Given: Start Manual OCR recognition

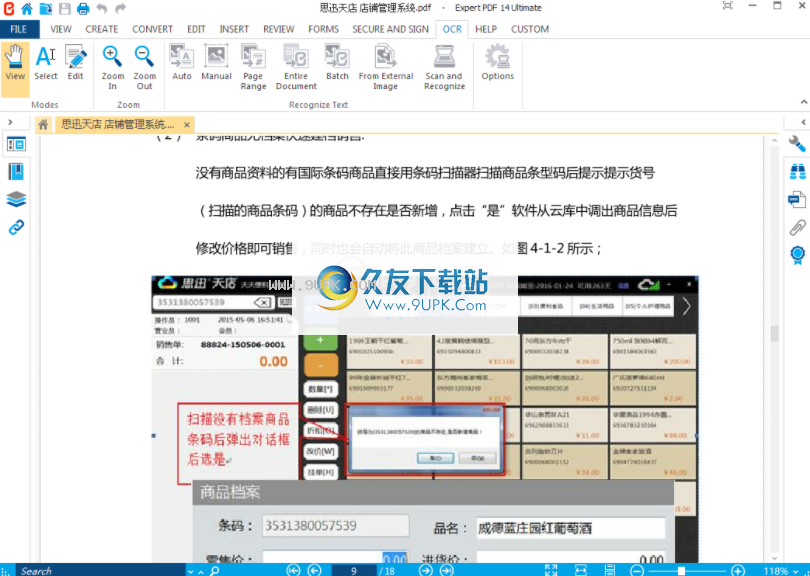Looking at the screenshot, I should (x=216, y=63).
